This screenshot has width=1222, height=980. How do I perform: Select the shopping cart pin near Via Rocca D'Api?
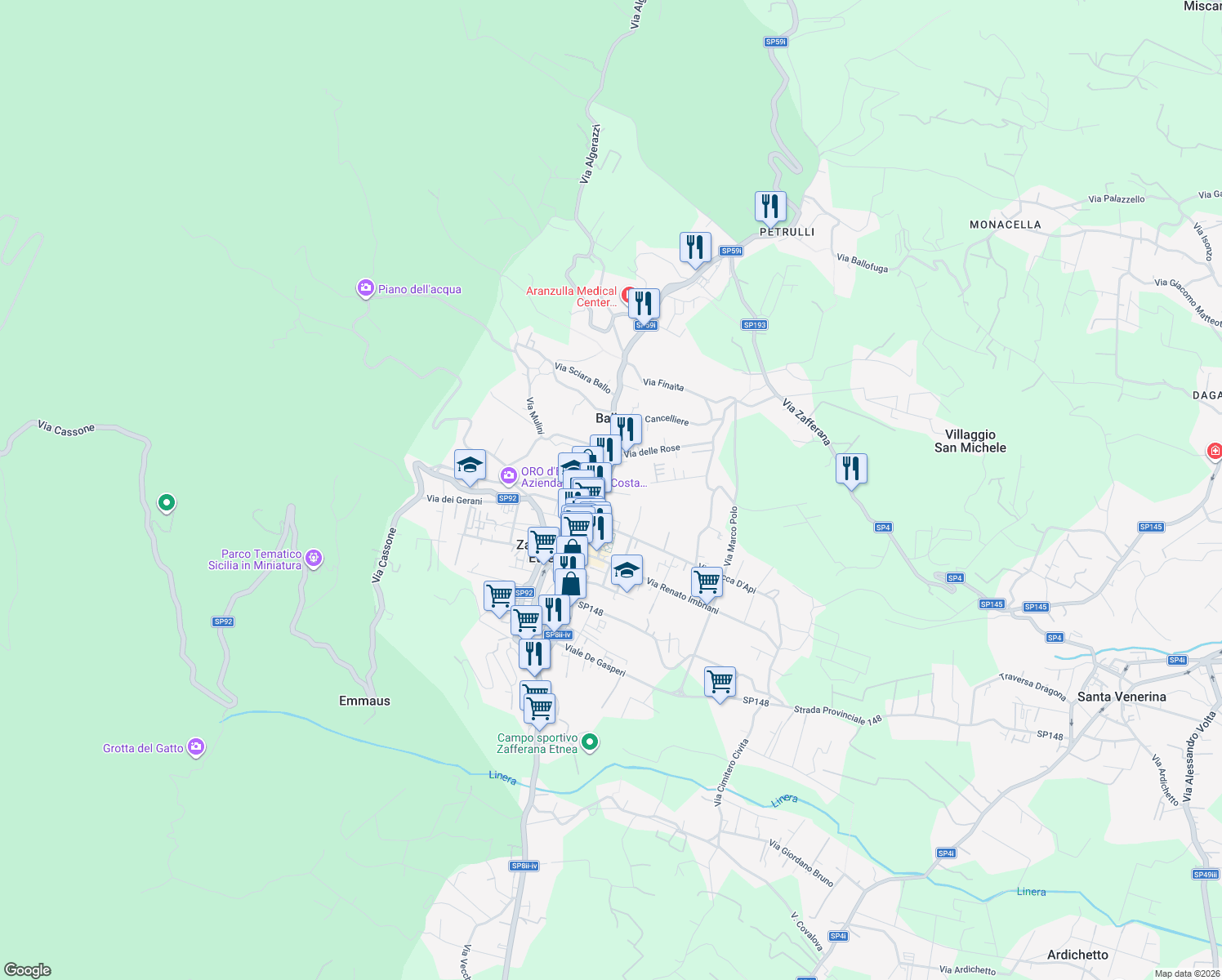click(x=707, y=583)
